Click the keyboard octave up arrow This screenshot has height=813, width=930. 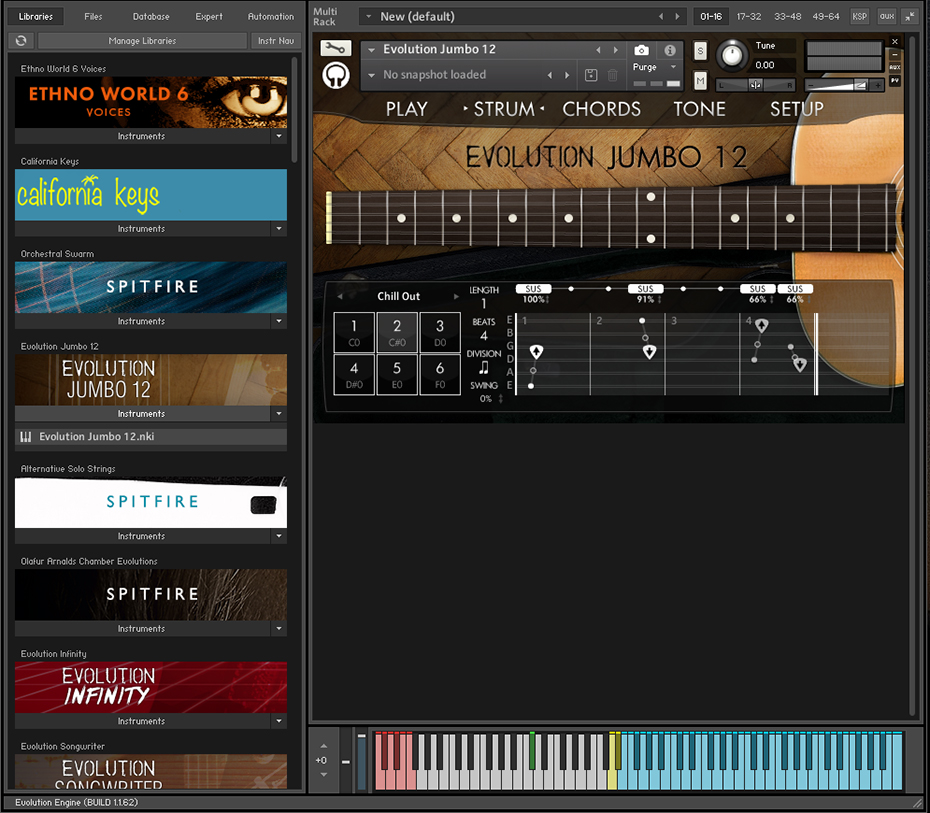(x=324, y=746)
